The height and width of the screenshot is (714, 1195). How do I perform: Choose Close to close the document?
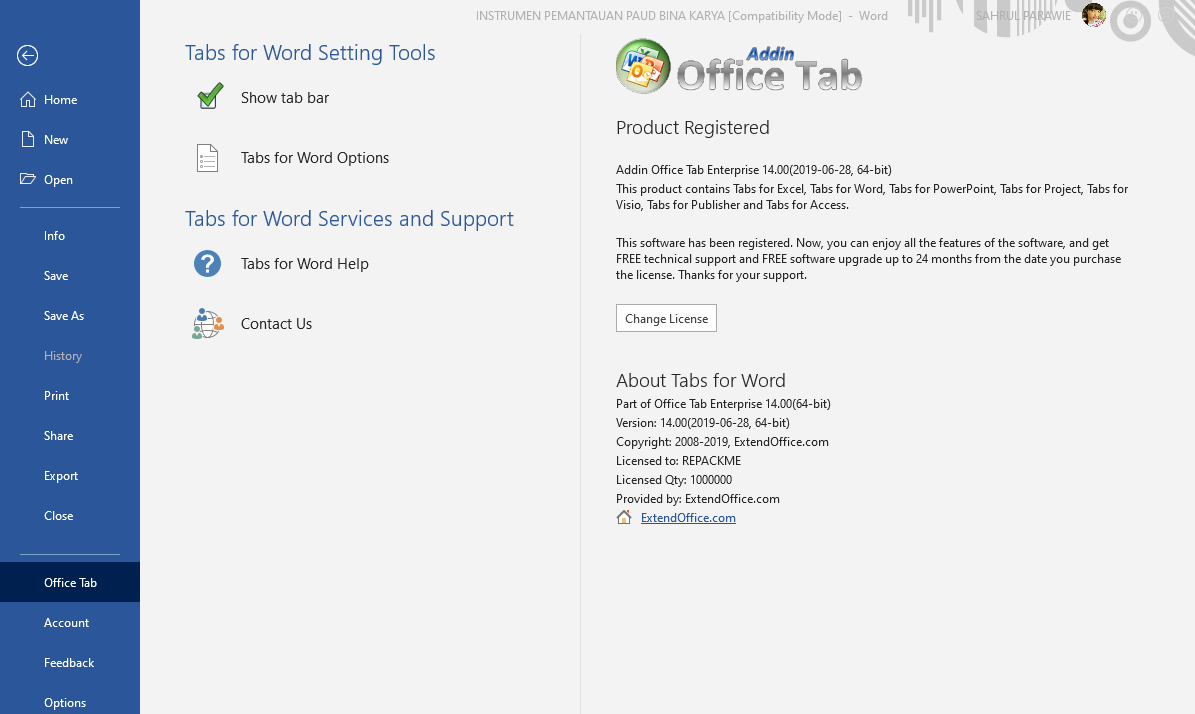pos(70,516)
